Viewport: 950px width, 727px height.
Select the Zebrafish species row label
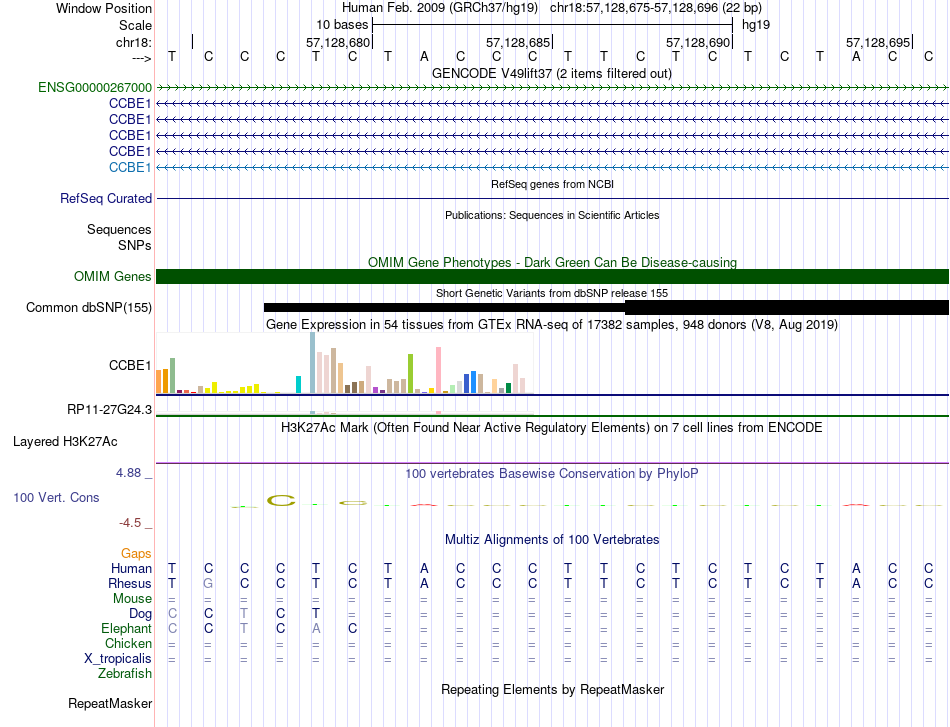tap(125, 673)
